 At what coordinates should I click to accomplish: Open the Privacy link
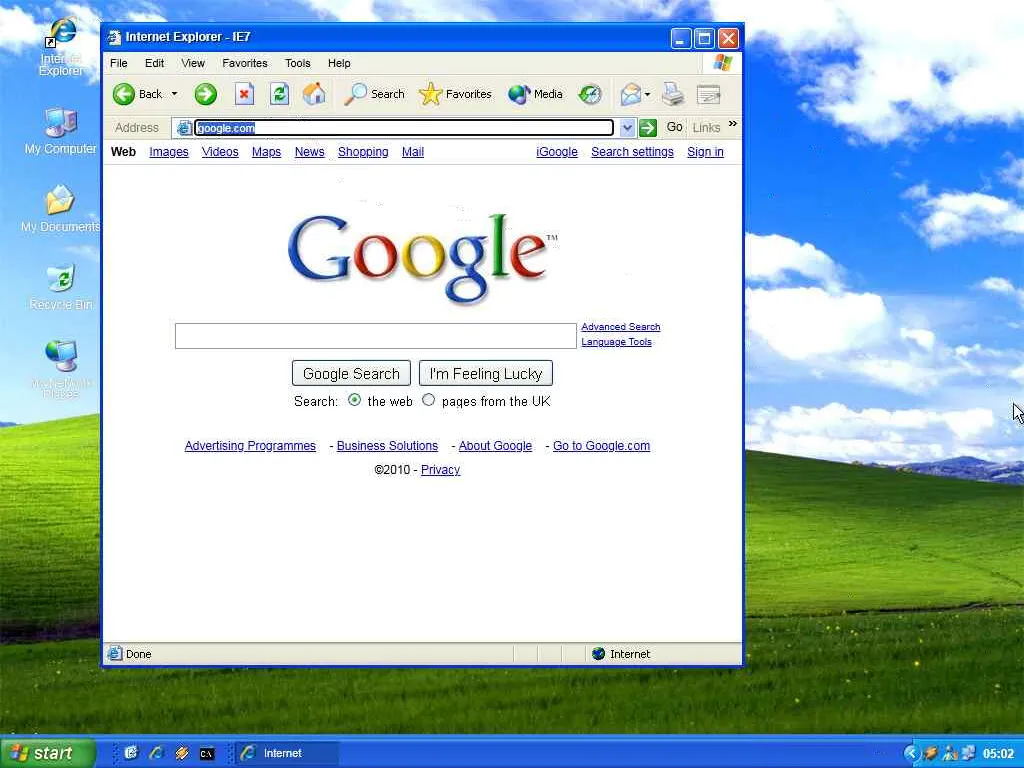pos(440,470)
